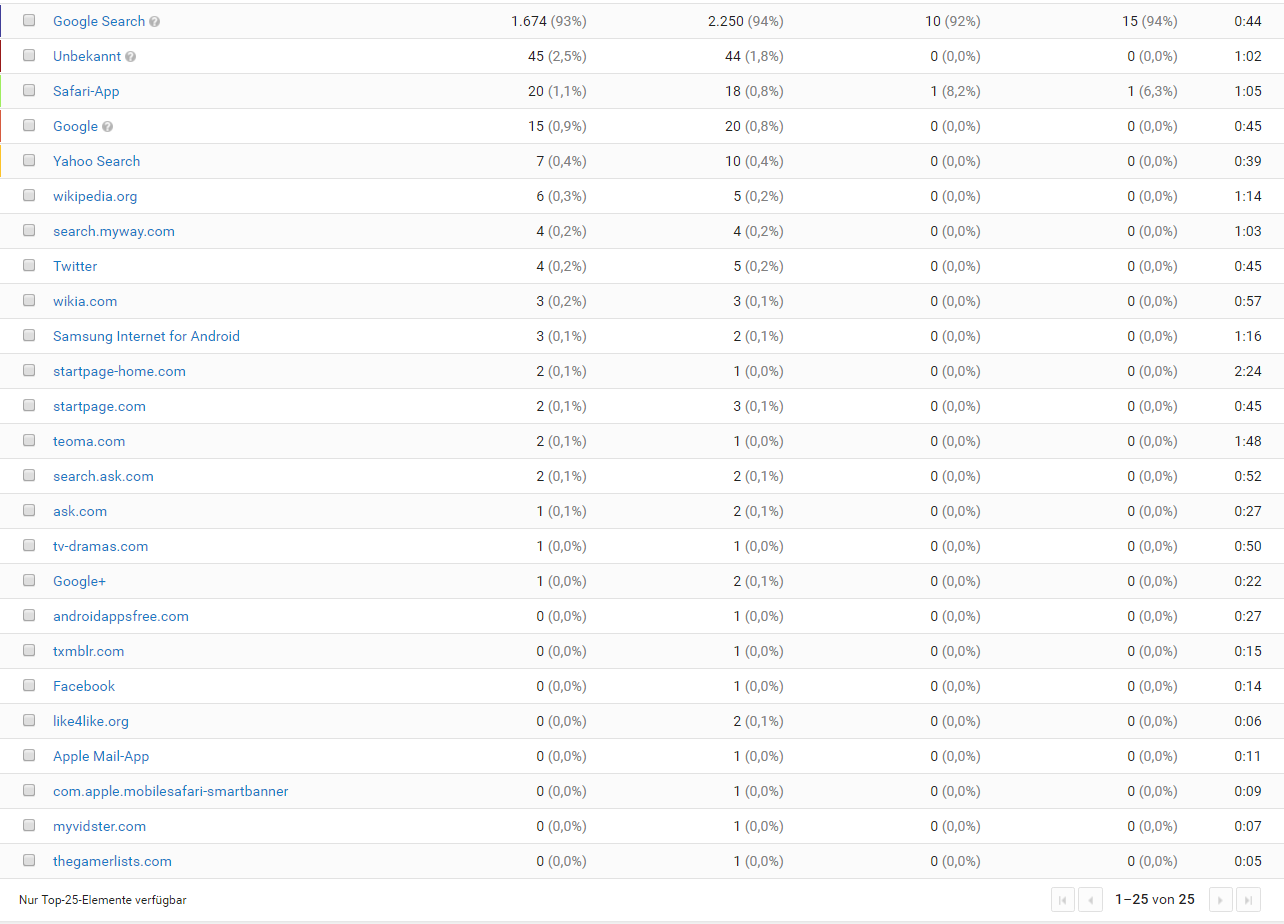
Task: Click help icon beside Unbekannt
Action: (x=131, y=57)
